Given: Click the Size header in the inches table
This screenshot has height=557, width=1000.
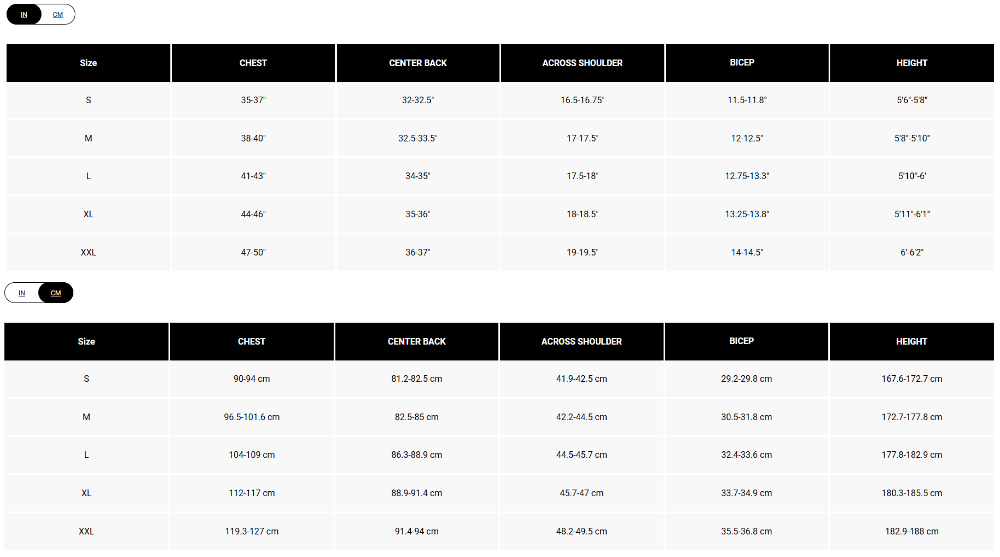Looking at the screenshot, I should [x=88, y=63].
